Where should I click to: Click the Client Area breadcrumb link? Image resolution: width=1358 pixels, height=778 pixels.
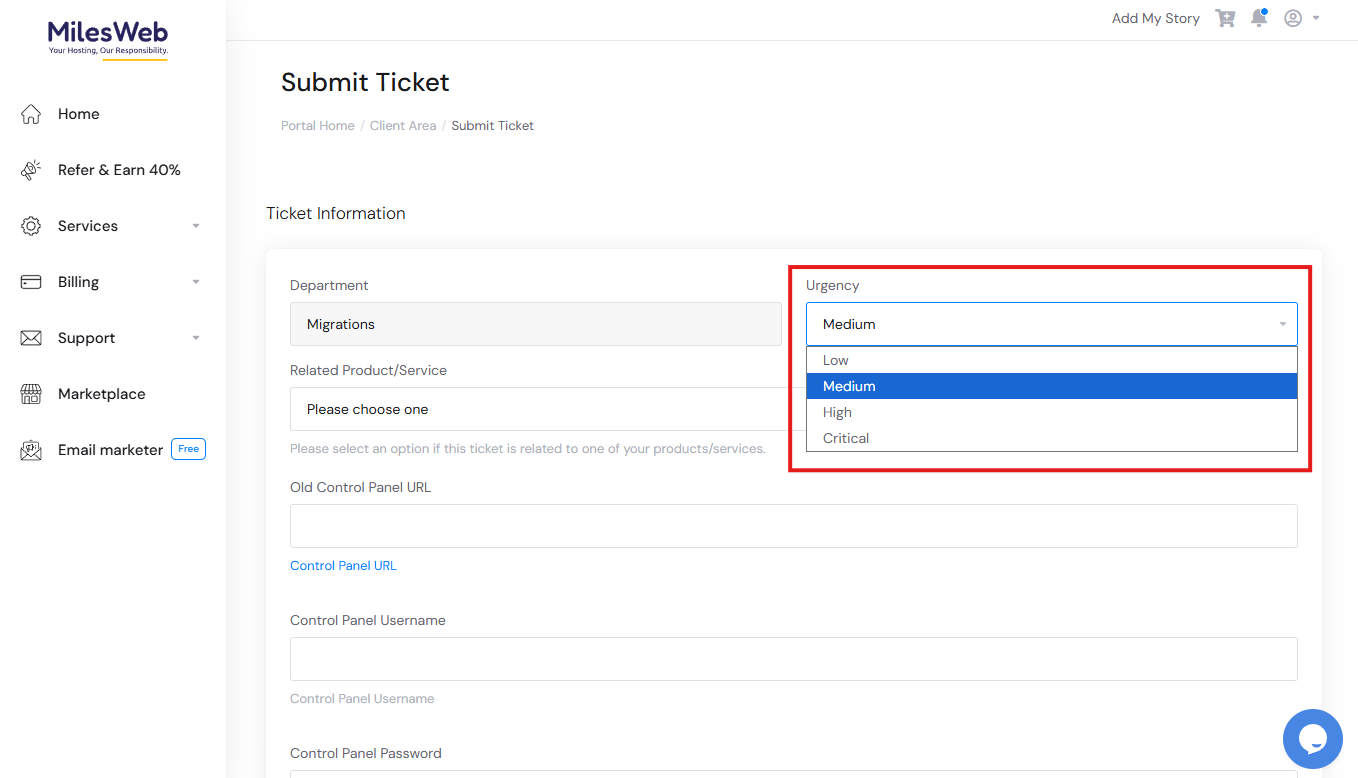point(403,126)
